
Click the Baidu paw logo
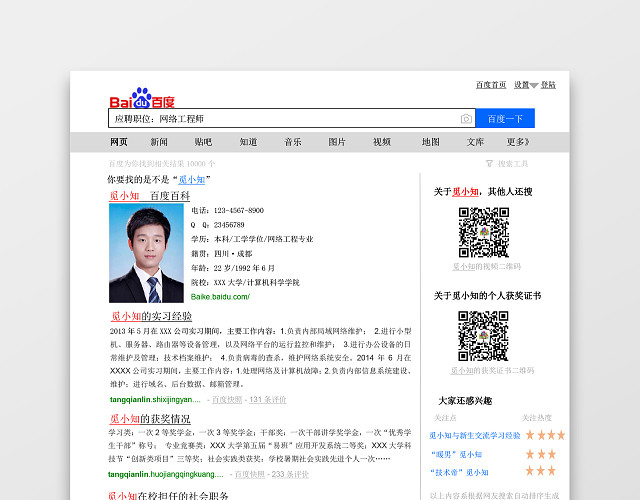pos(141,98)
